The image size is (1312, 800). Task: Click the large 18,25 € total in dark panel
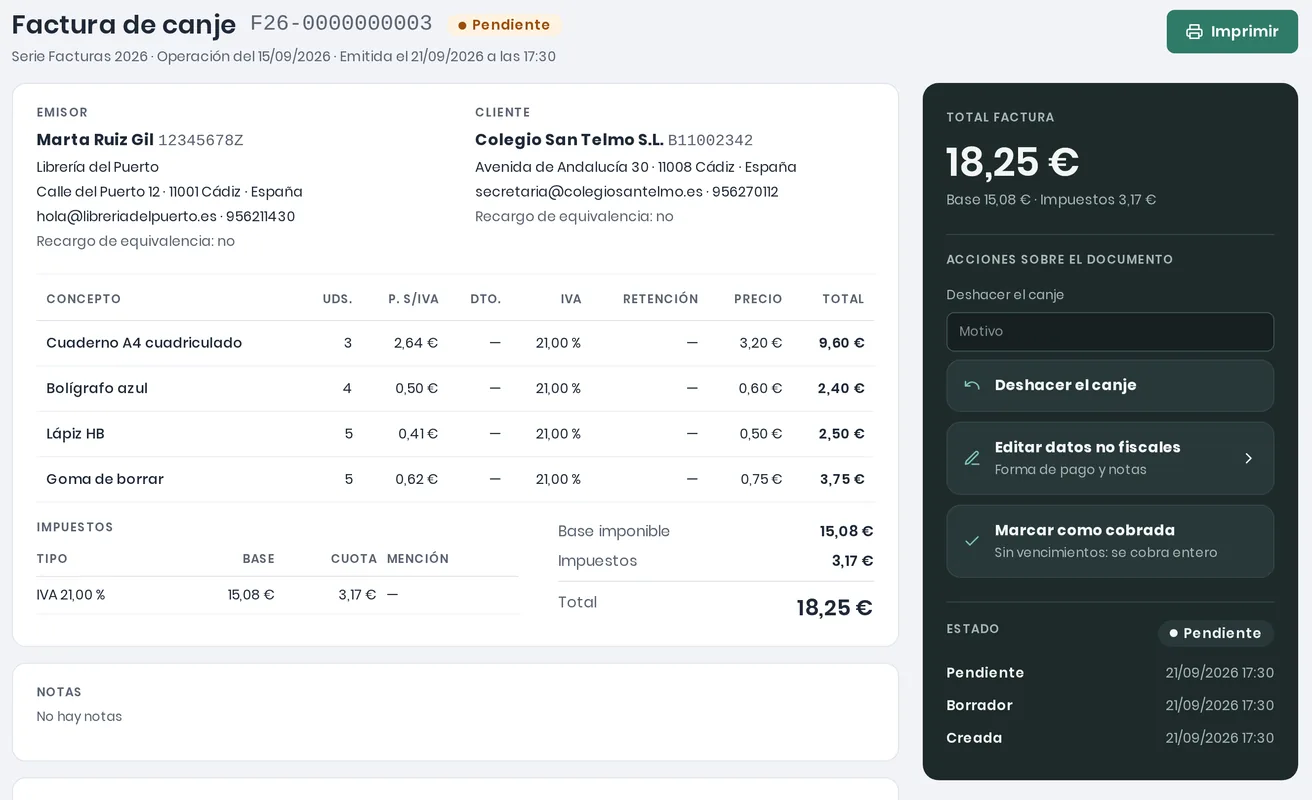[x=1013, y=162]
